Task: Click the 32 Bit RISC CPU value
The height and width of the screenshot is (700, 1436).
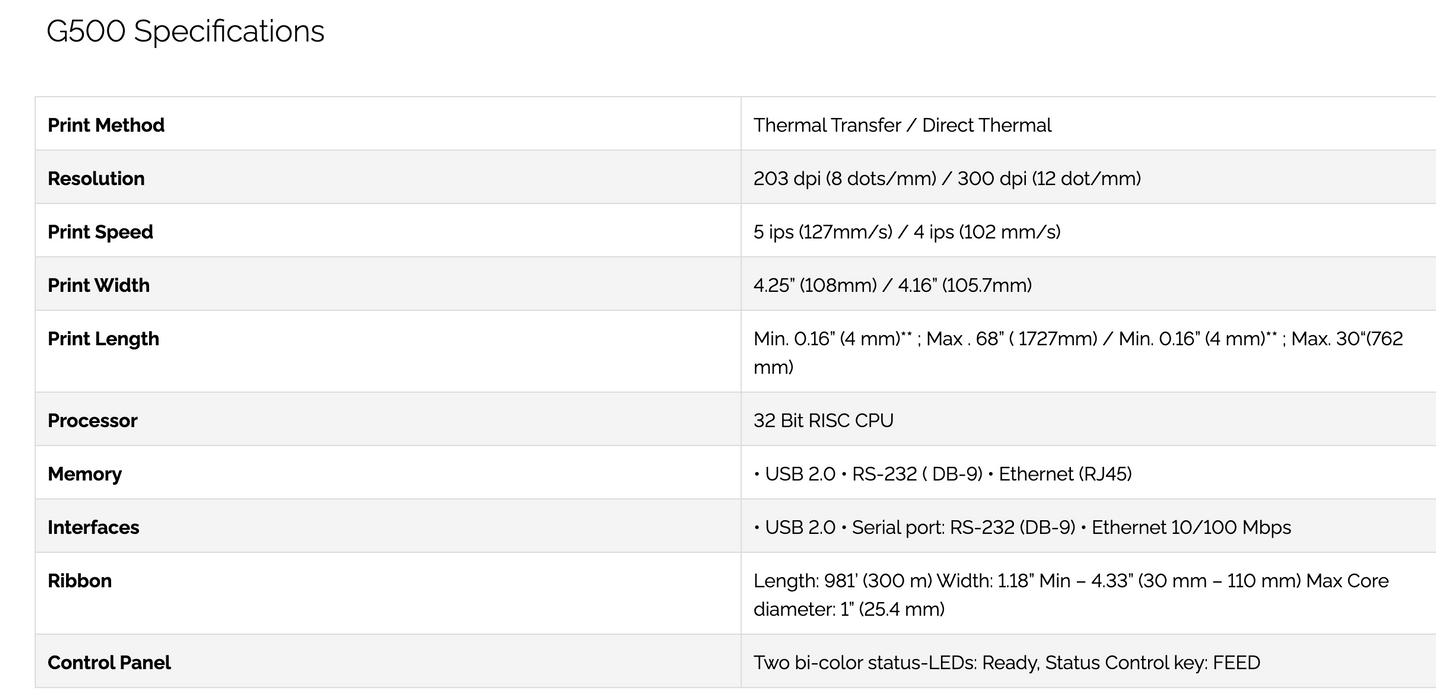Action: click(823, 420)
